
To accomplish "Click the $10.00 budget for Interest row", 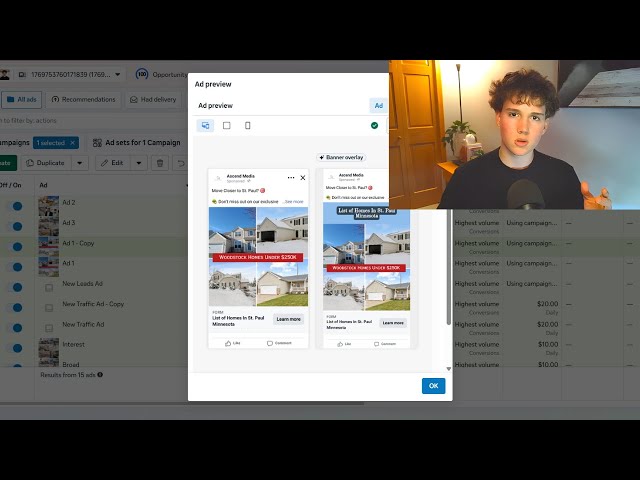I will coord(547,344).
